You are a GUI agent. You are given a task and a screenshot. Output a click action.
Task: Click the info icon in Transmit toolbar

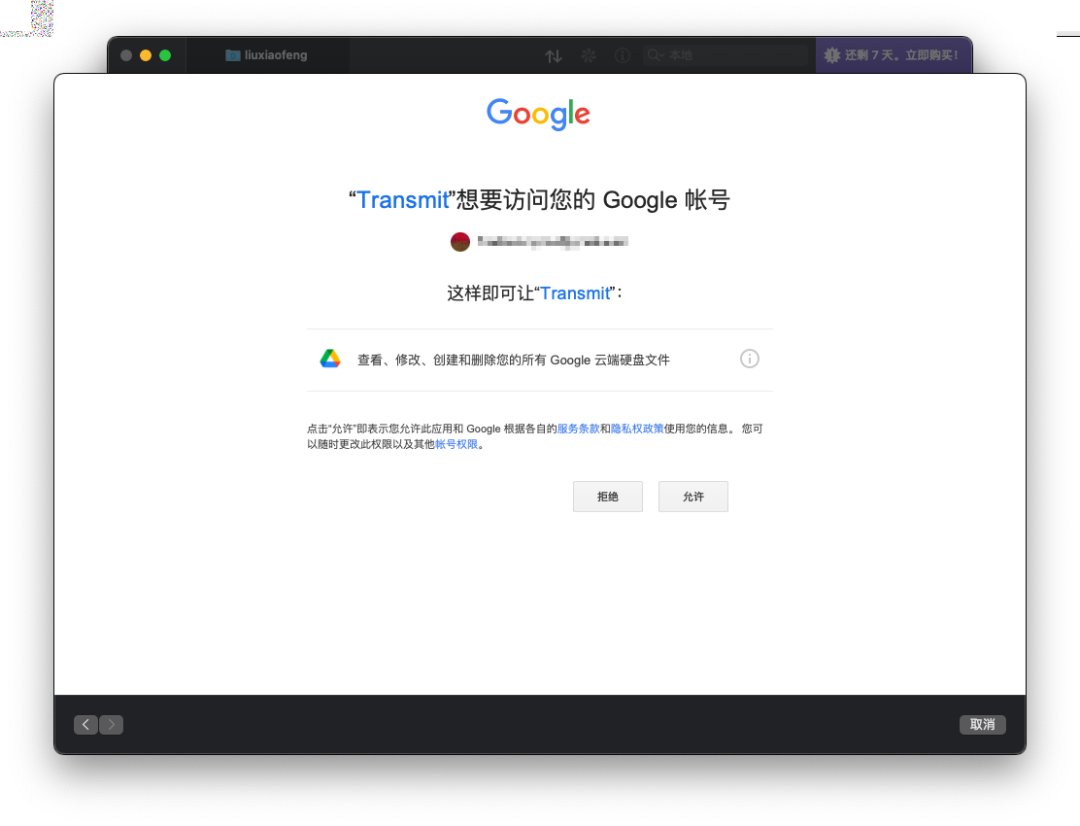click(622, 55)
